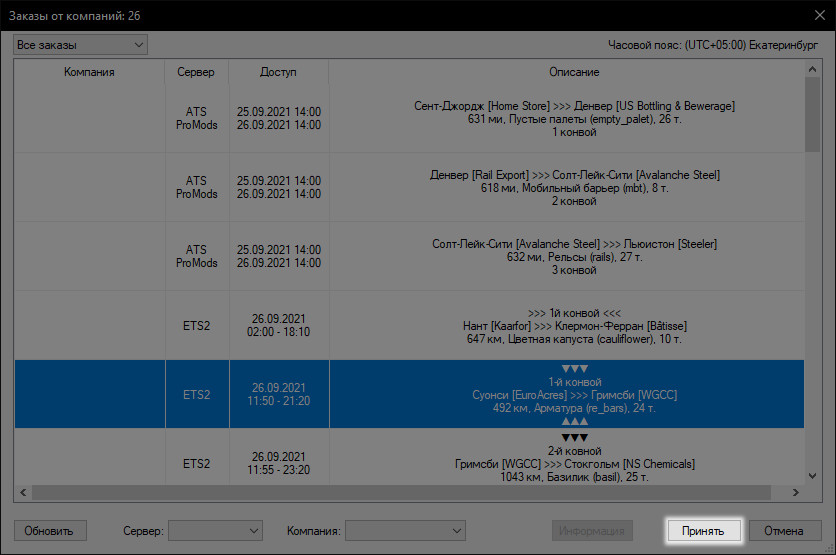Click cargo text '1043 км, Базилик (basil)'
The height and width of the screenshot is (555, 836).
(x=574, y=477)
